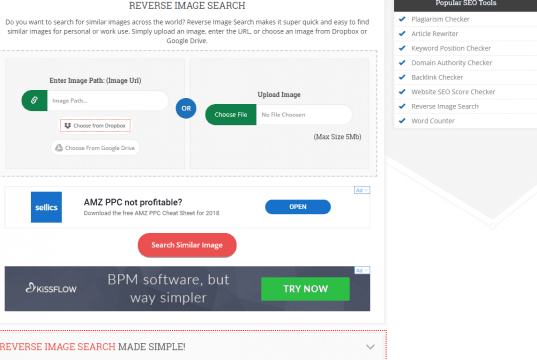Screen dimensions: 537x360
Task: Open the Plagiarism Checker tool
Action: 440,19
